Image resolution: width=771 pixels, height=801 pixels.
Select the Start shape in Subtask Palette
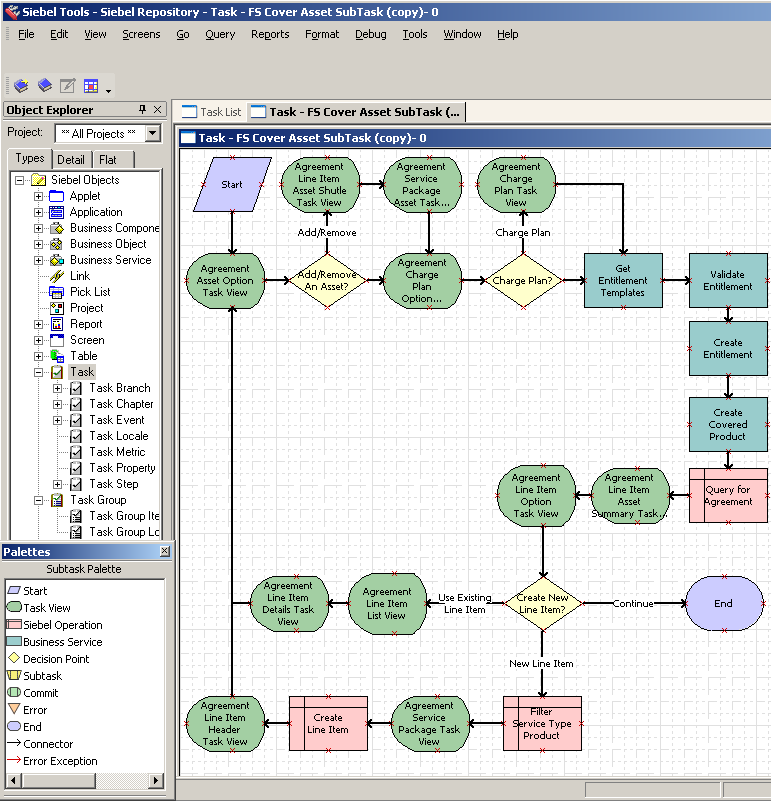[x=28, y=591]
